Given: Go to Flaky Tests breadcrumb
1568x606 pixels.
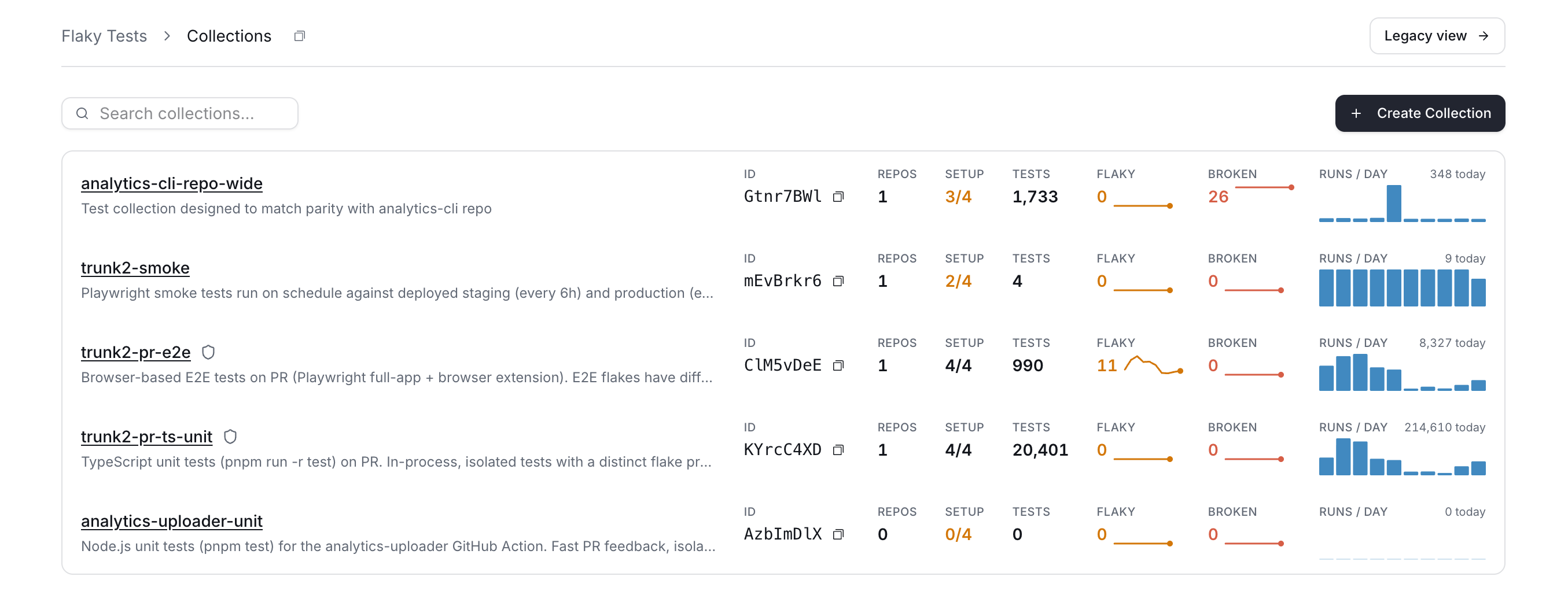Looking at the screenshot, I should 104,36.
